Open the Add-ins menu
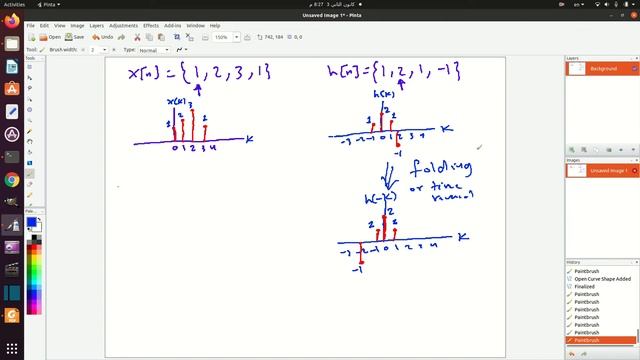The height and width of the screenshot is (360, 640). coord(173,26)
